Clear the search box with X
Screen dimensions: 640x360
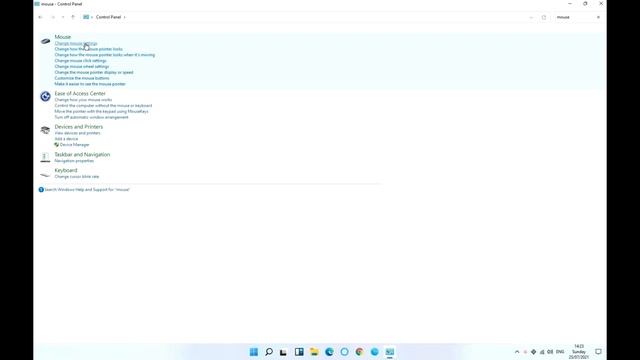click(x=598, y=17)
